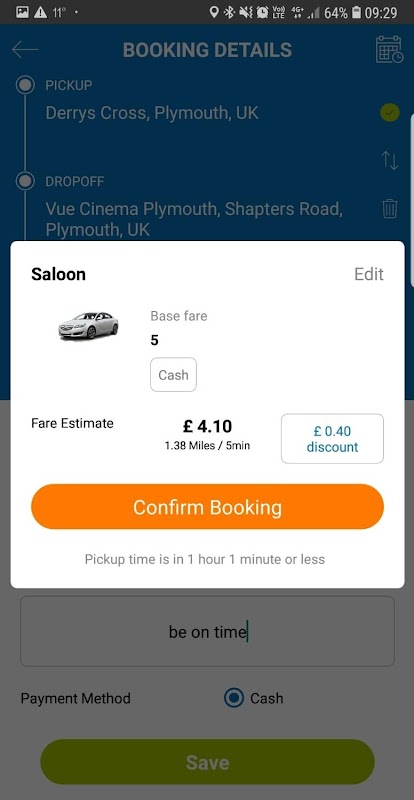The width and height of the screenshot is (414, 800).
Task: Tap the yellow pickup checkmark icon
Action: pos(390,113)
